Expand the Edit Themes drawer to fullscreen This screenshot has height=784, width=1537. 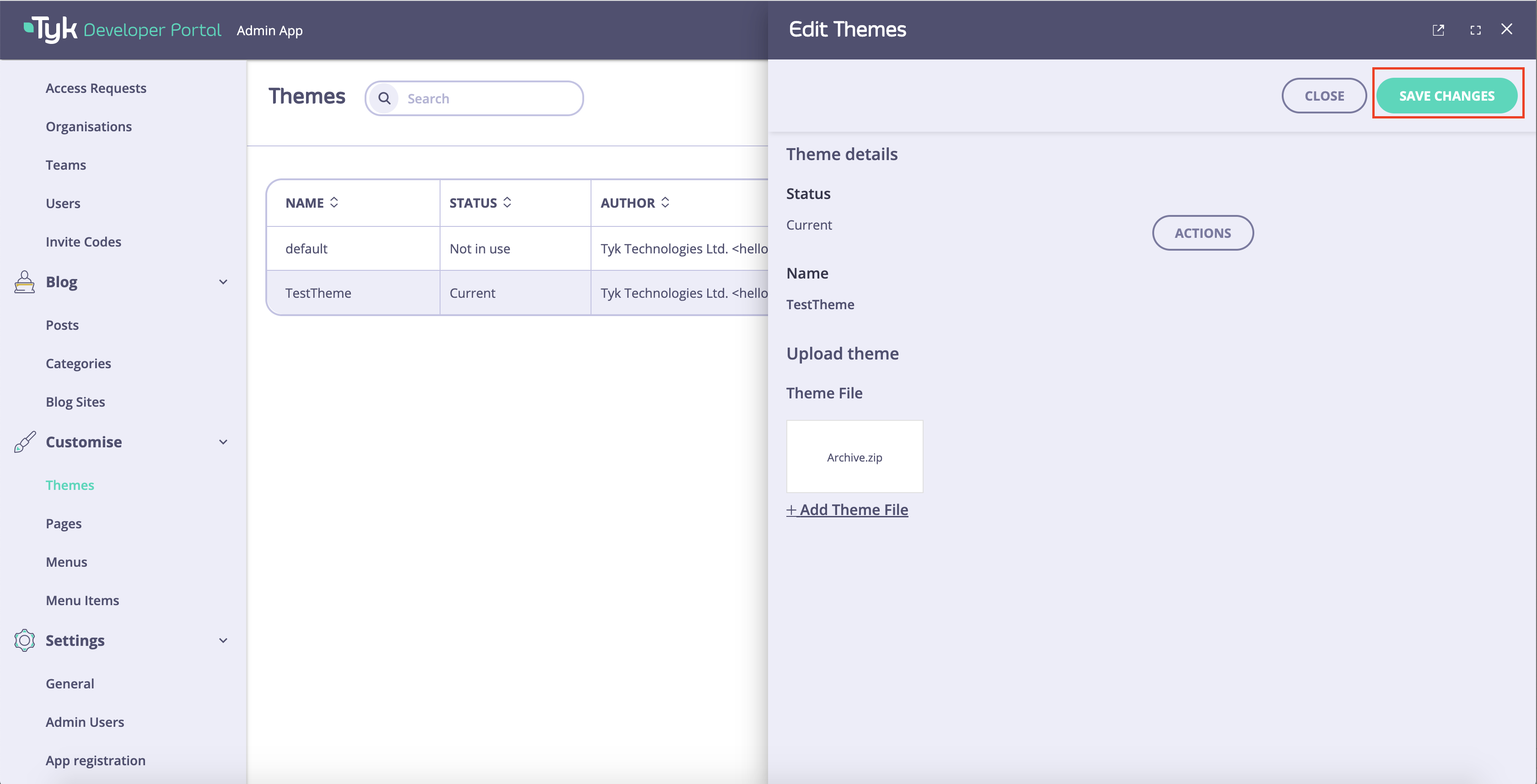click(1476, 30)
